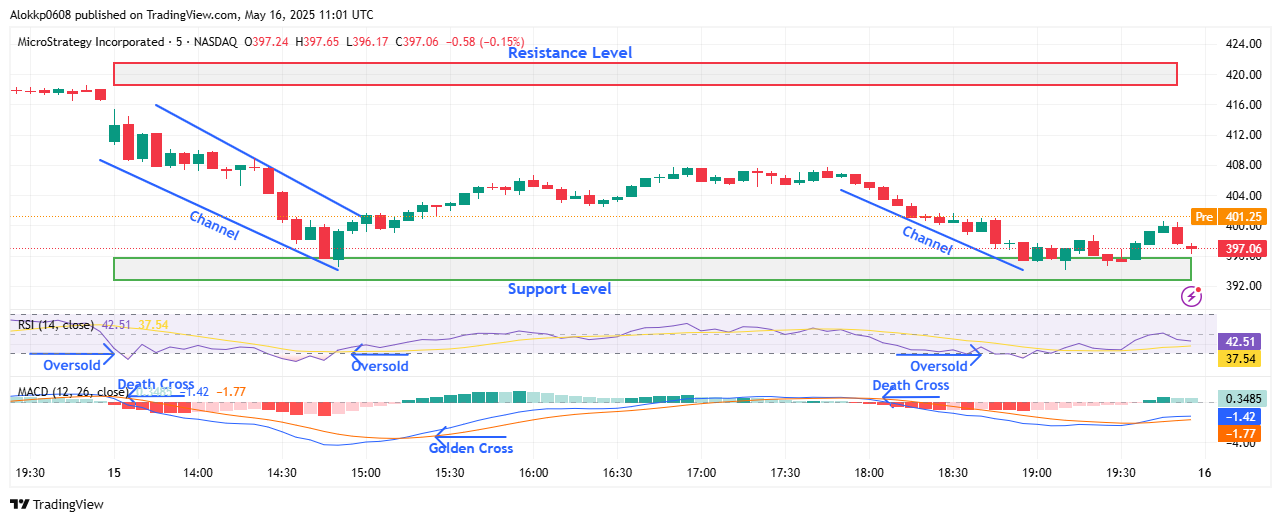Screen dimensions: 1281x522
Task: Click the 19:00 time axis label
Action: tap(1038, 473)
